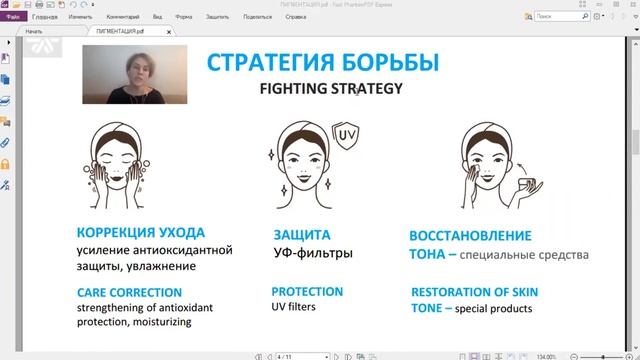
Task: Open the advanced search folder icon
Action: pos(528,17)
